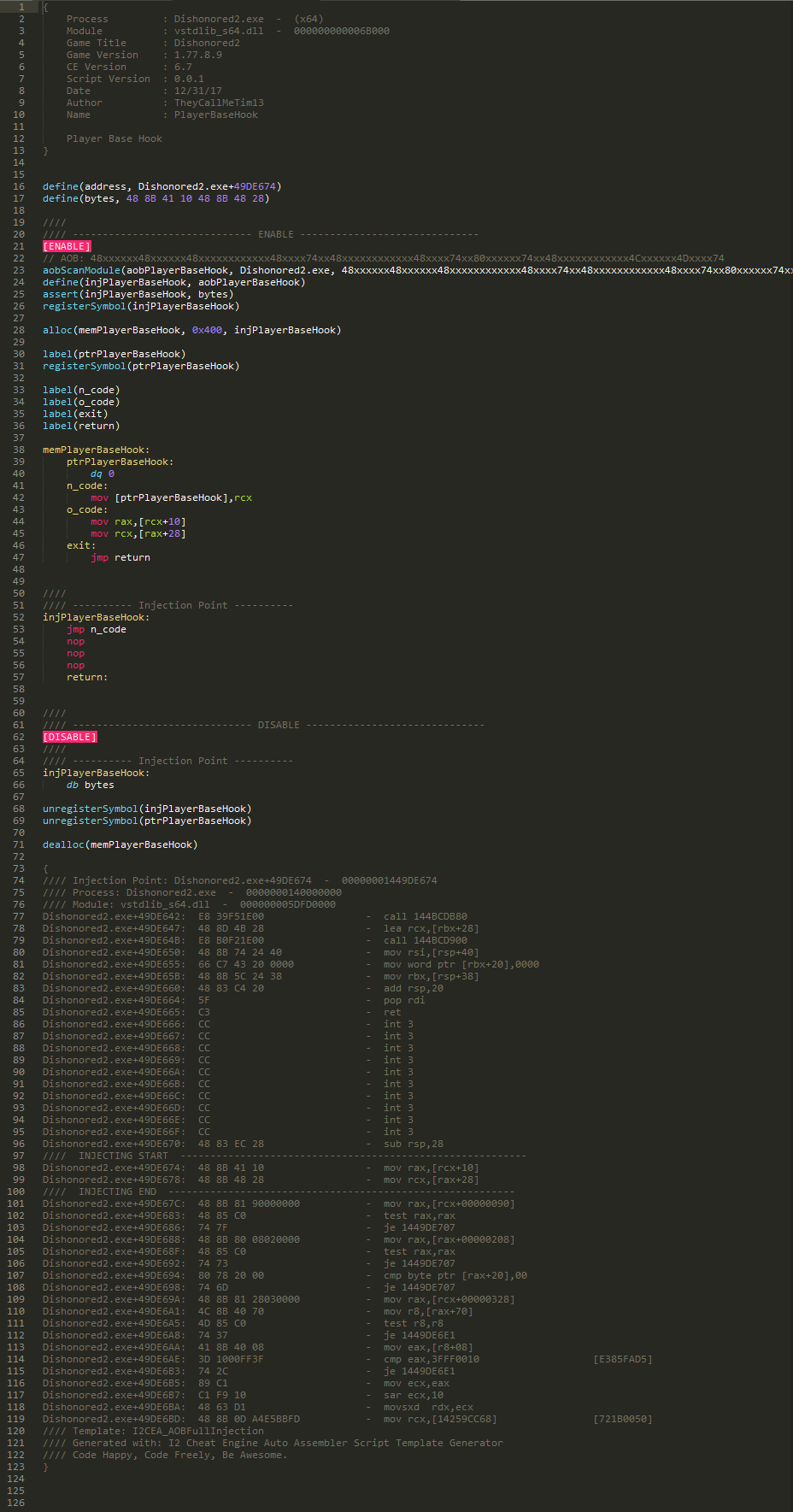Click the bracketed value [721B0050]
793x1512 pixels.
pos(623,1419)
